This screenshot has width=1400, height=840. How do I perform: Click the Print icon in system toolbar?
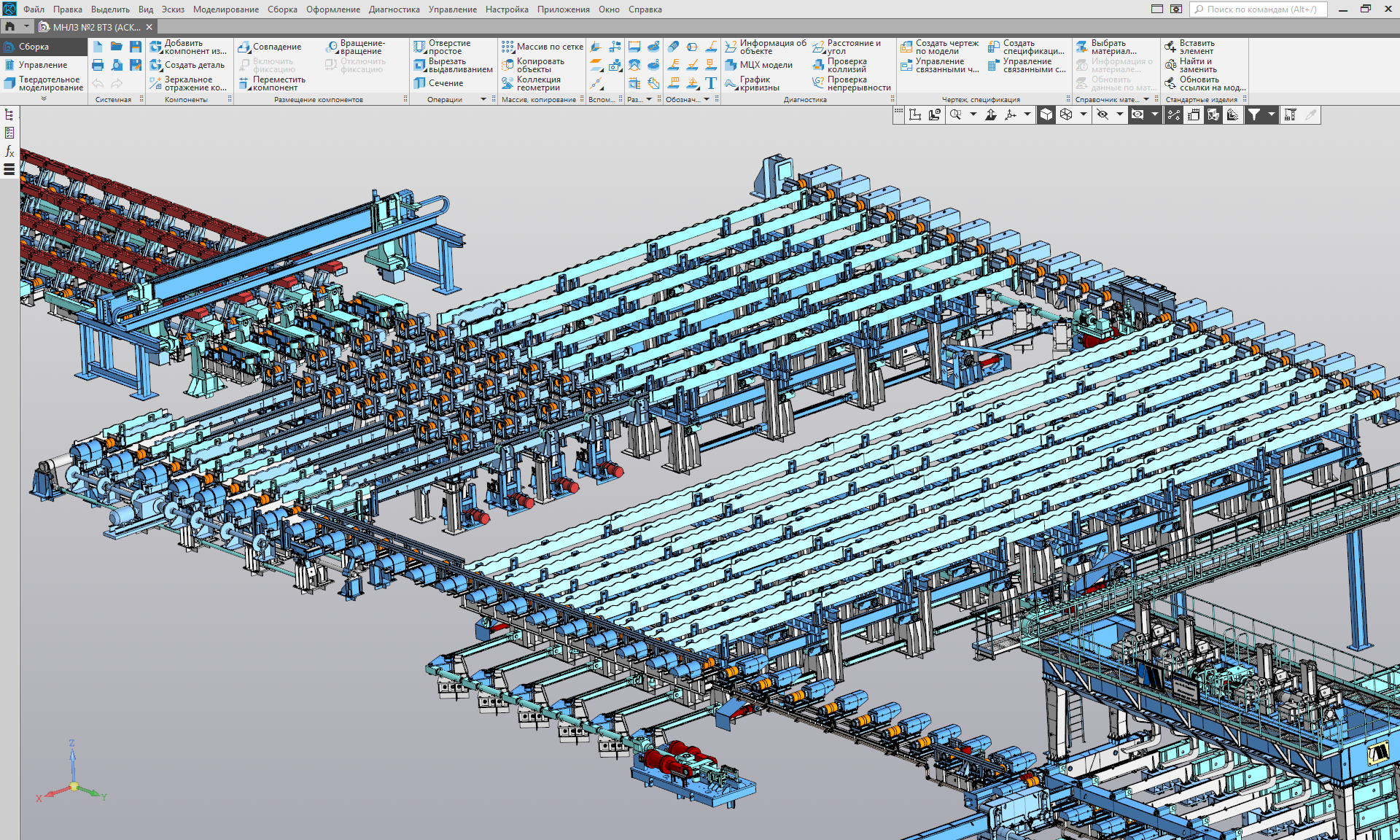click(98, 65)
